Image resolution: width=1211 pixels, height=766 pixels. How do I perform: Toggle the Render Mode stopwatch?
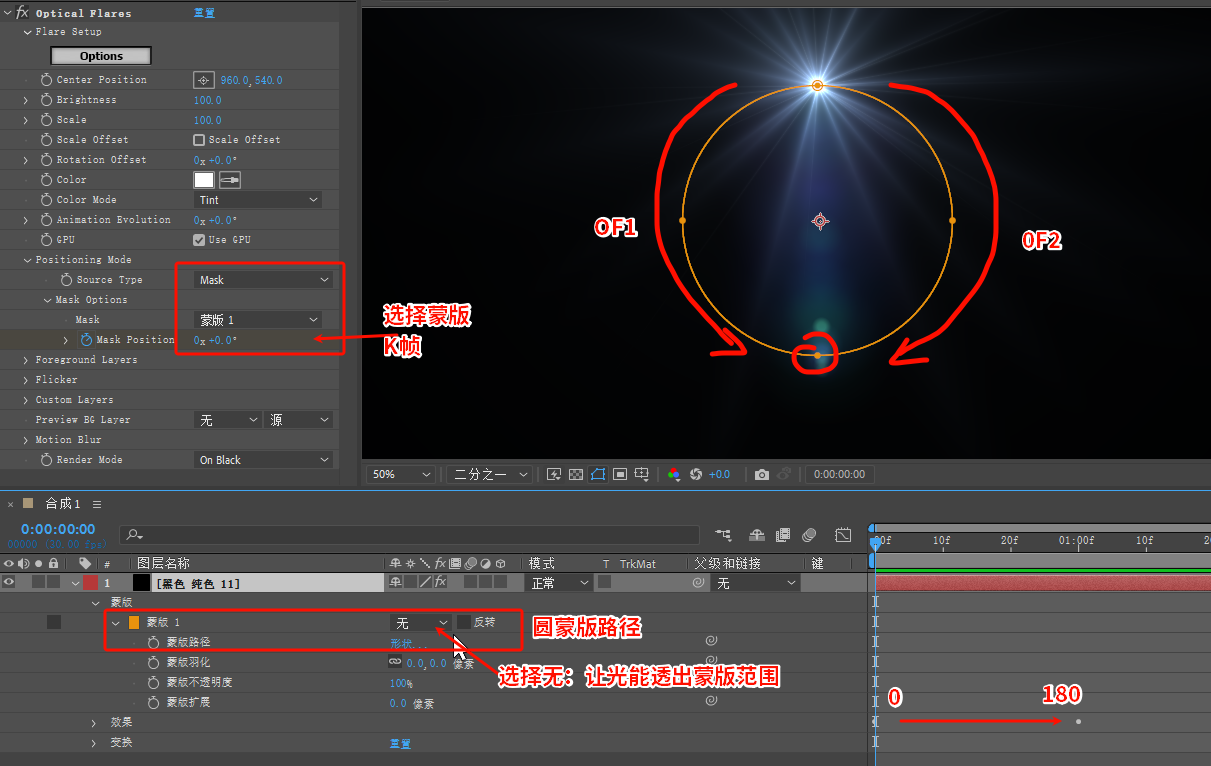click(x=46, y=460)
